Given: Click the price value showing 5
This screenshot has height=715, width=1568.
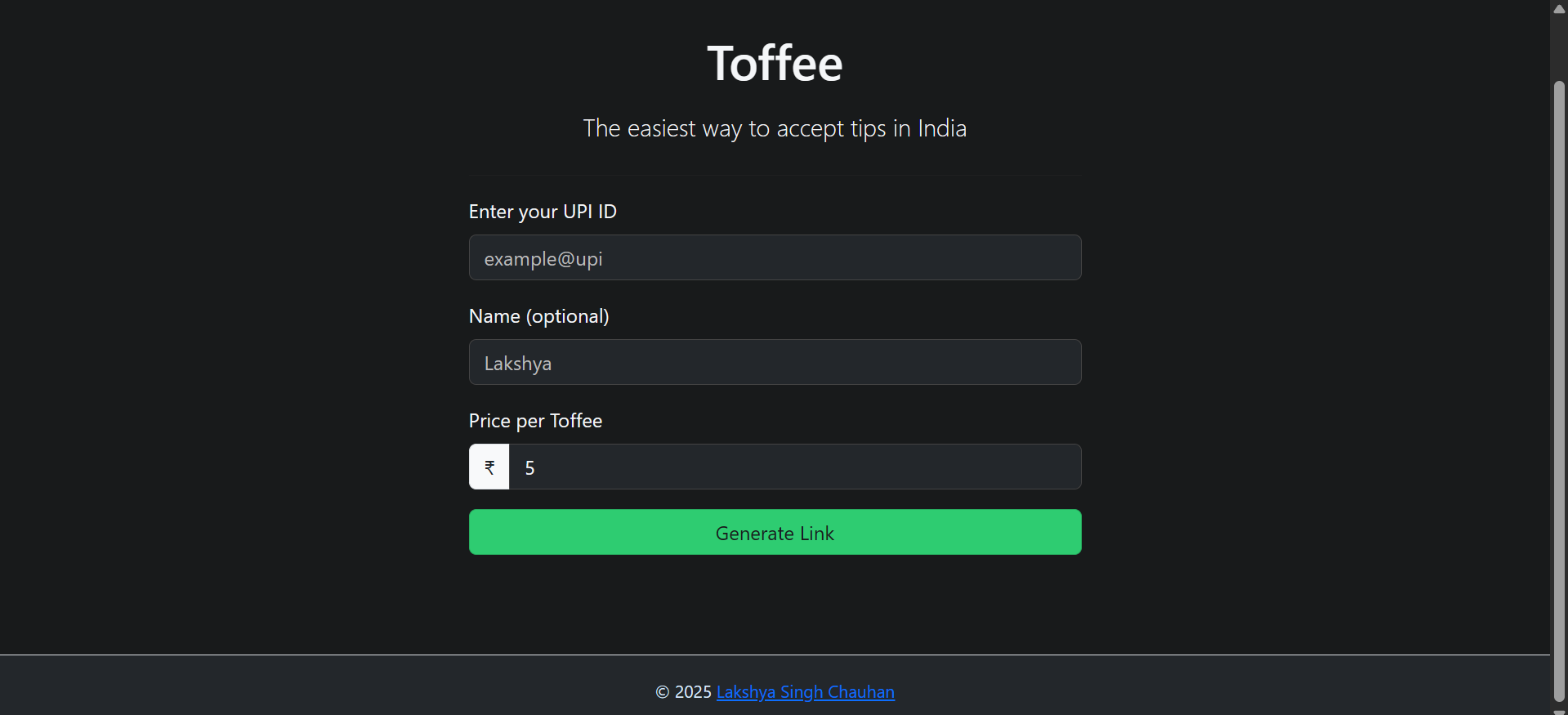Looking at the screenshot, I should click(x=529, y=467).
